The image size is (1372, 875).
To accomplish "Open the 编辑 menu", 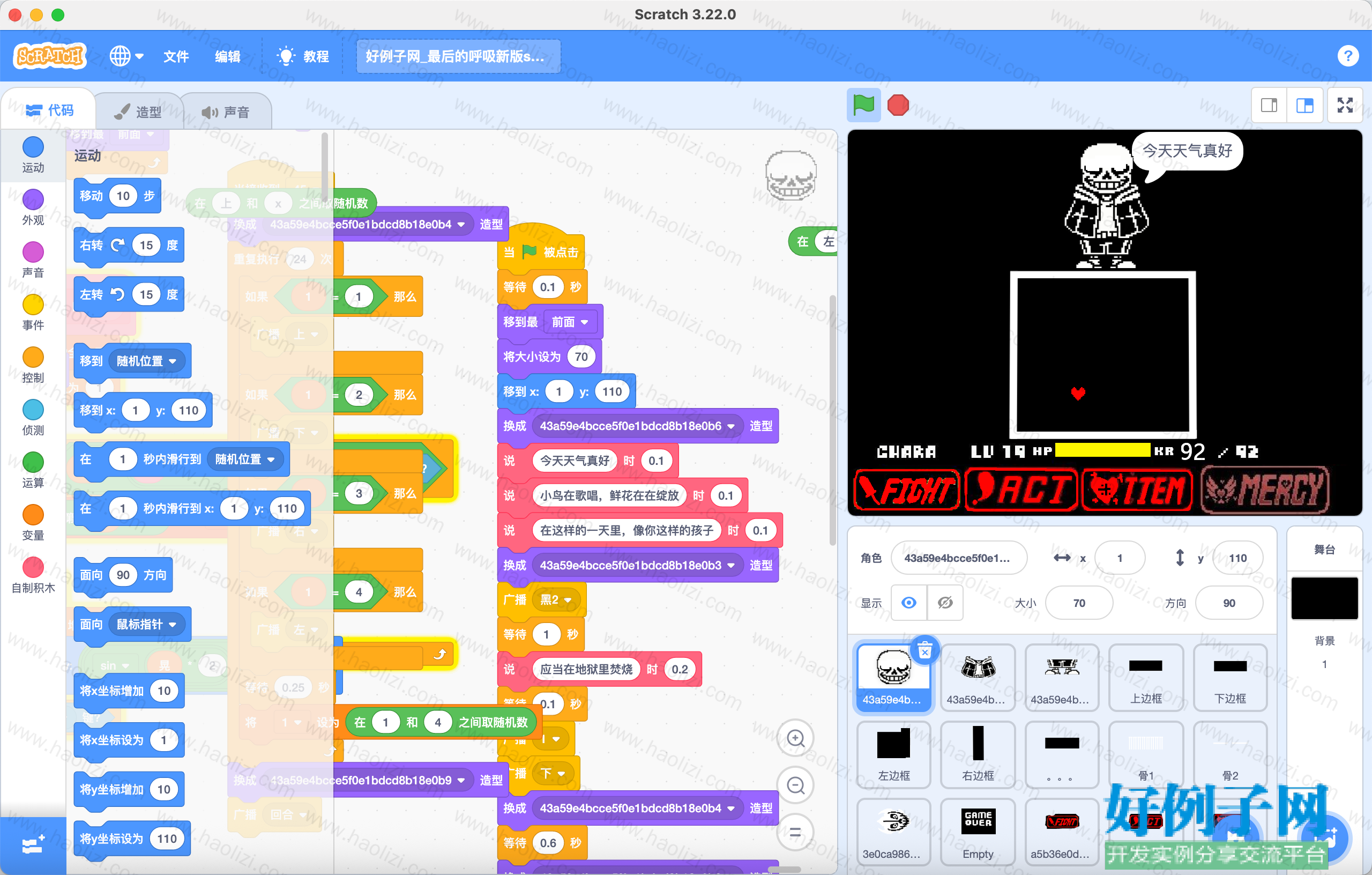I will tap(227, 56).
